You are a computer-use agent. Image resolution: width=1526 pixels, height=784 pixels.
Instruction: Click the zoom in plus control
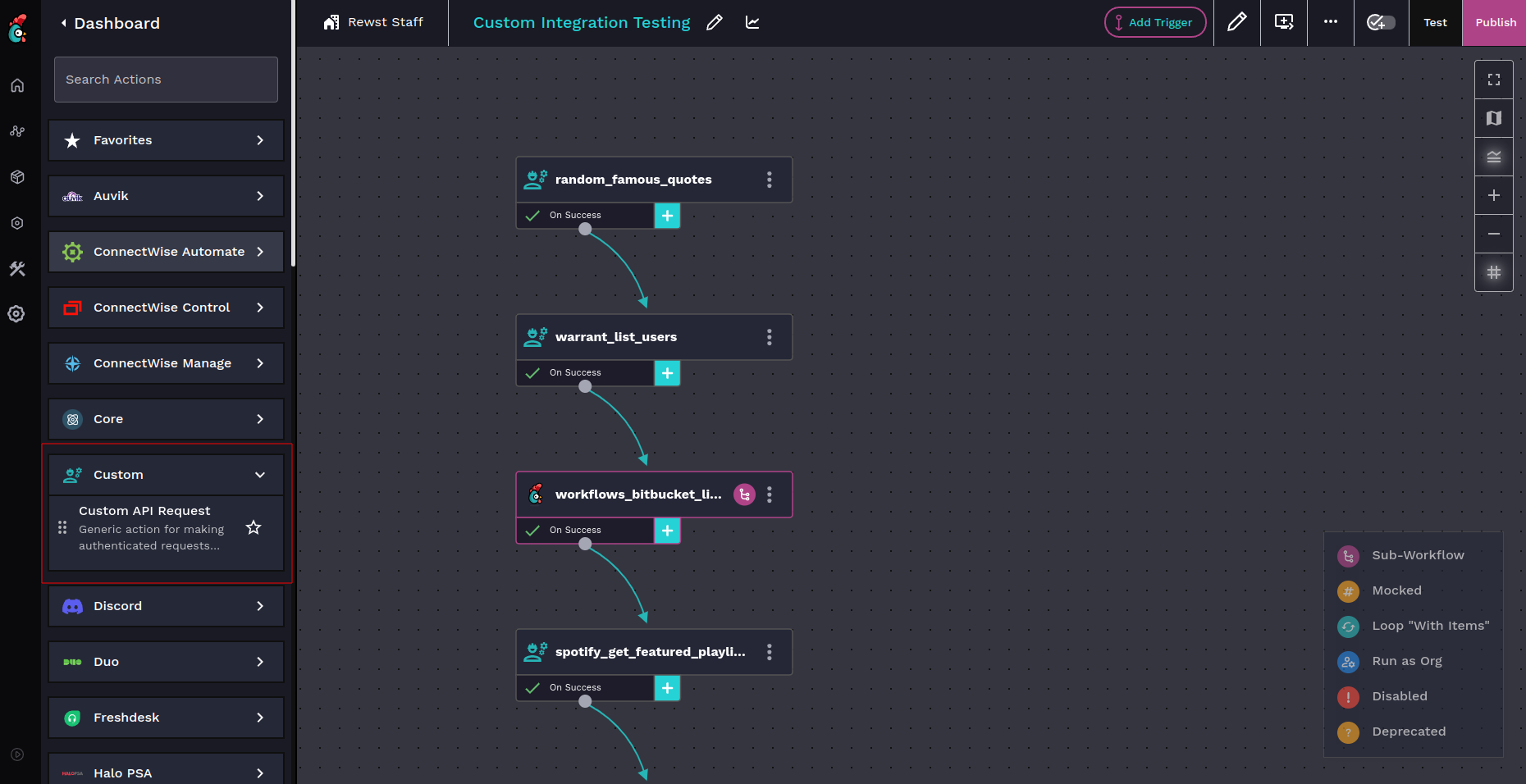coord(1493,195)
